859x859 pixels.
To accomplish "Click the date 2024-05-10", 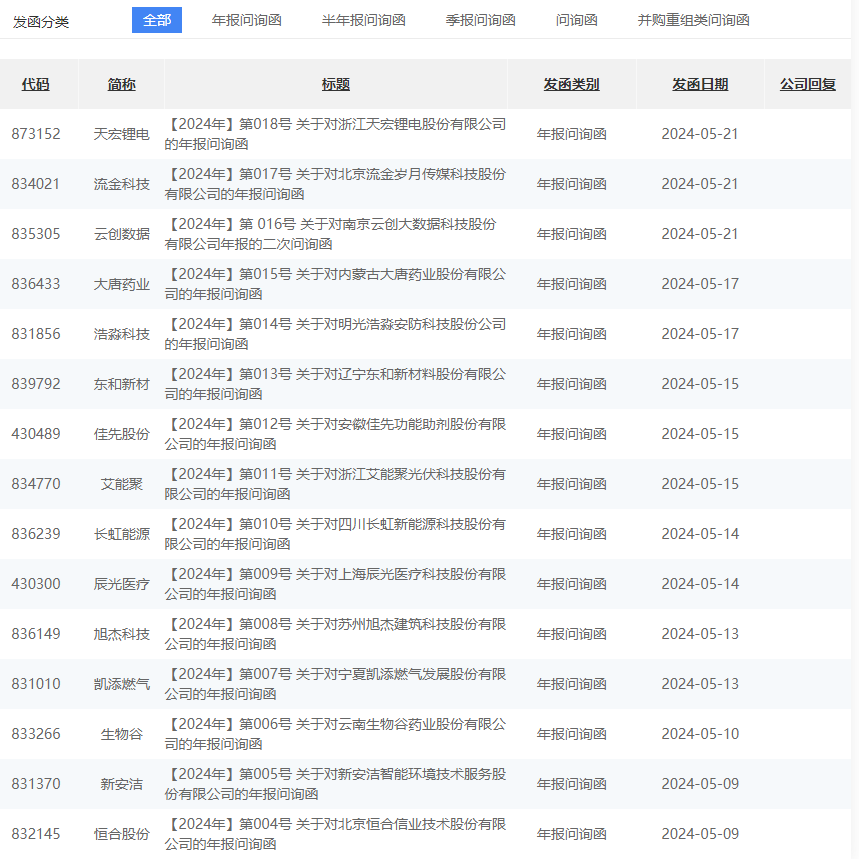I will coord(700,734).
